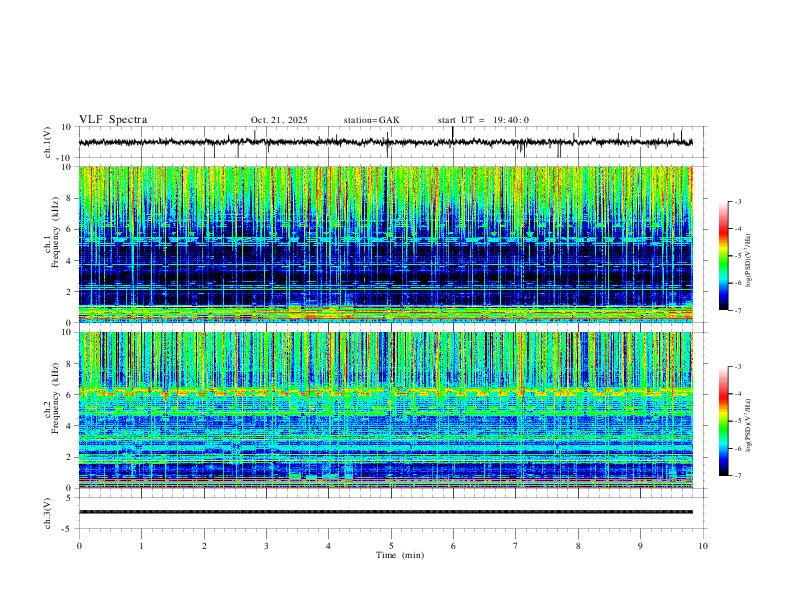Click the time axis tick label "1"
Image resolution: width=792 pixels, height=612 pixels.
(x=141, y=546)
